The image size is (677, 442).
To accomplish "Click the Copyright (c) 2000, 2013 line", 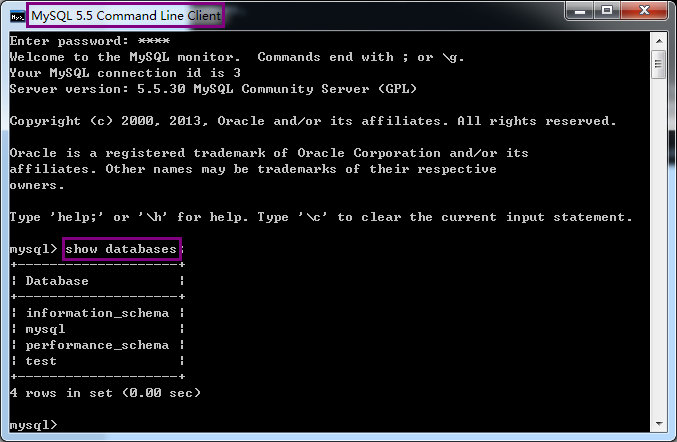I will [313, 121].
